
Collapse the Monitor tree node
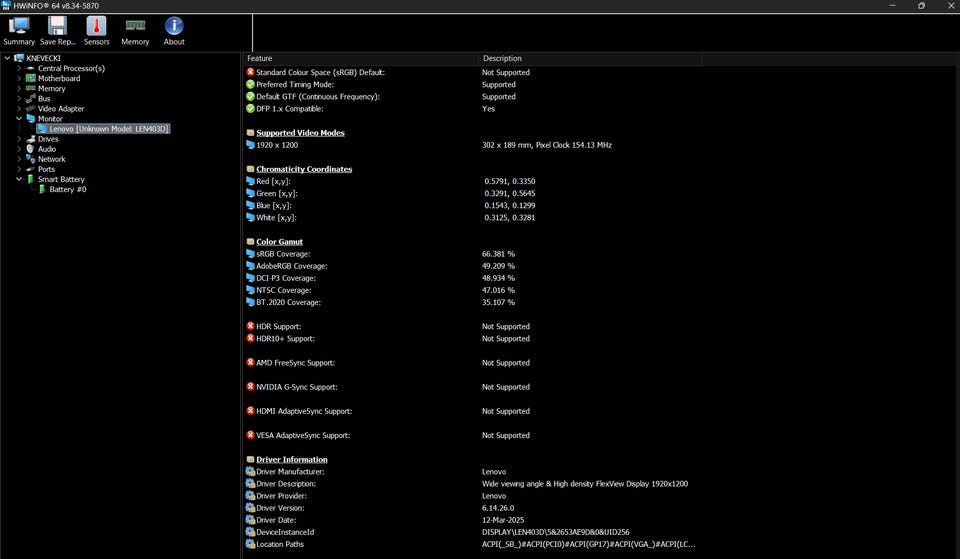[x=19, y=119]
